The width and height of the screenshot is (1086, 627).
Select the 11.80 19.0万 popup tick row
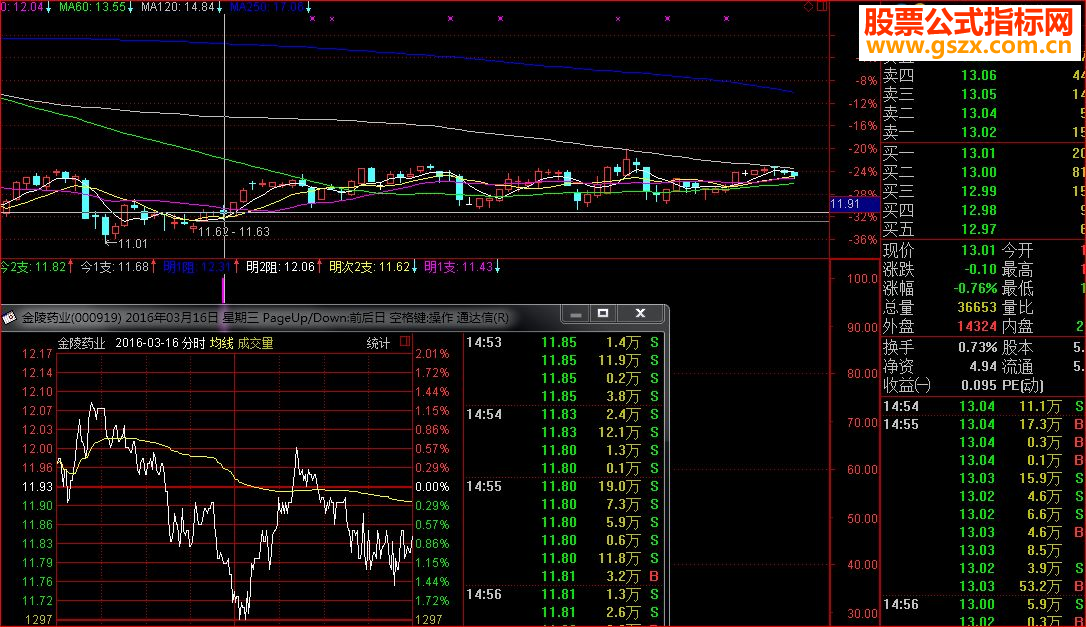(x=564, y=486)
